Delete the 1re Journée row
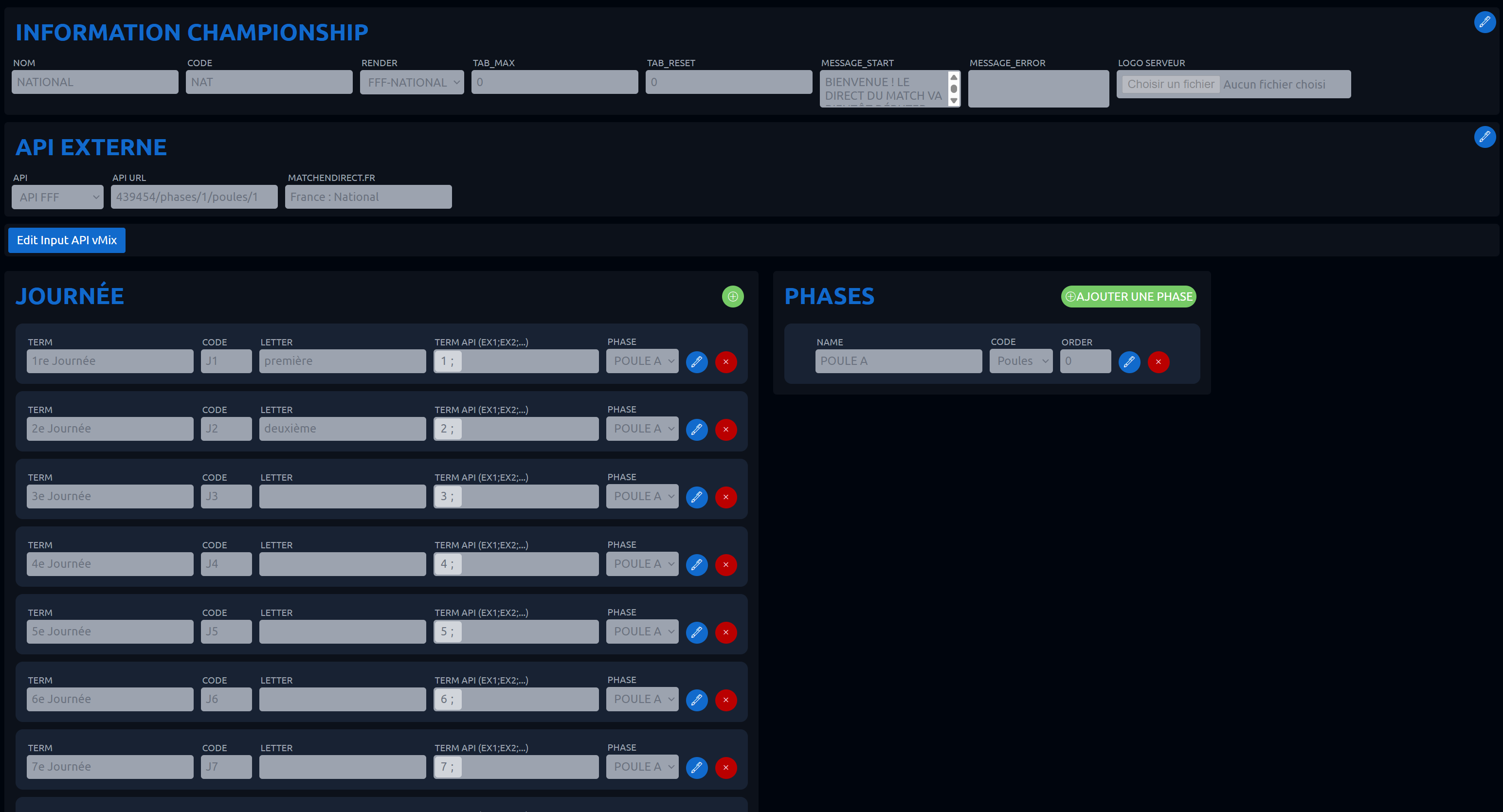The width and height of the screenshot is (1503, 812). [726, 361]
